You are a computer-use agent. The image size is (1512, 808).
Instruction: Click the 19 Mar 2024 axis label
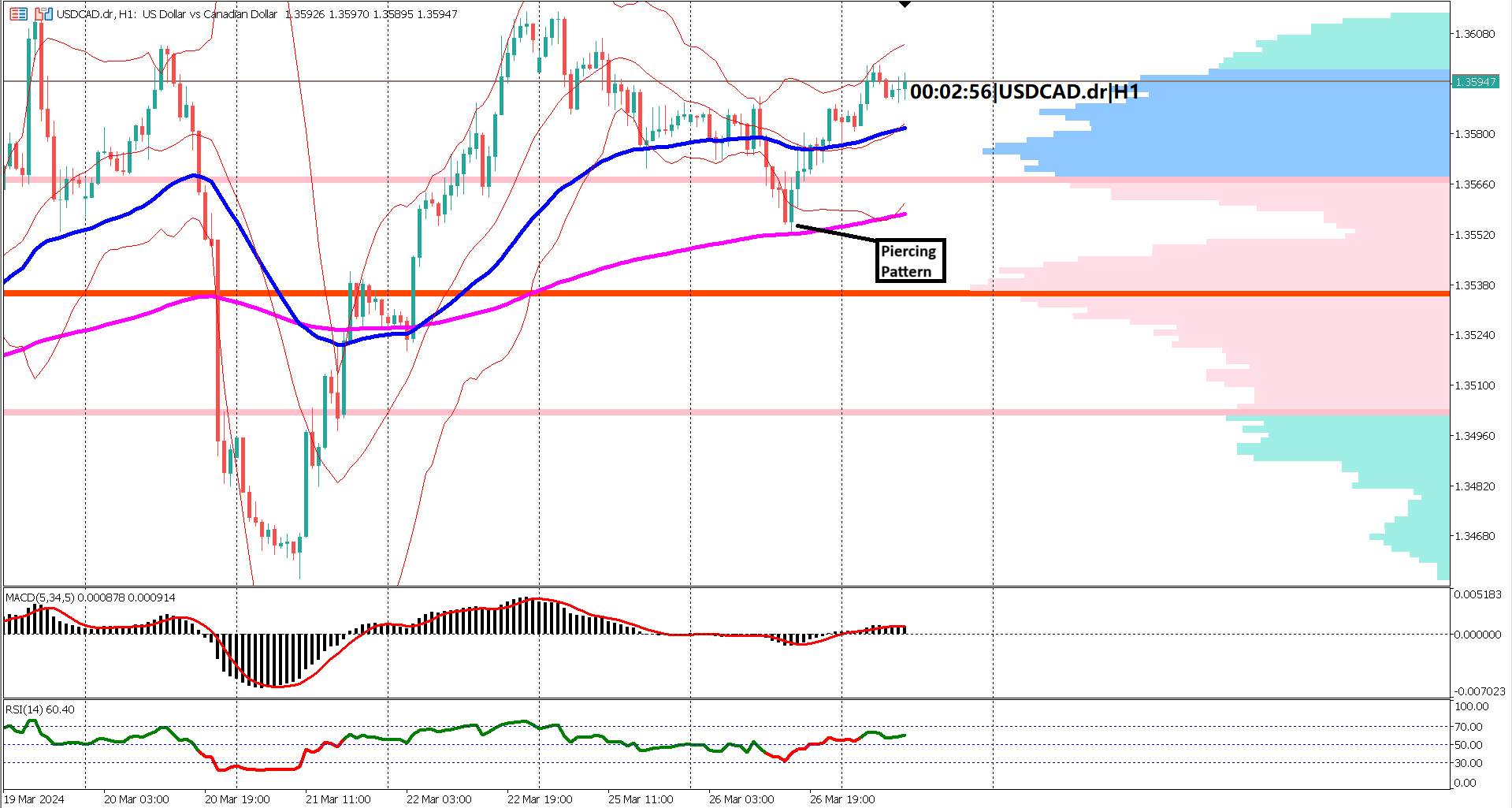[35, 799]
